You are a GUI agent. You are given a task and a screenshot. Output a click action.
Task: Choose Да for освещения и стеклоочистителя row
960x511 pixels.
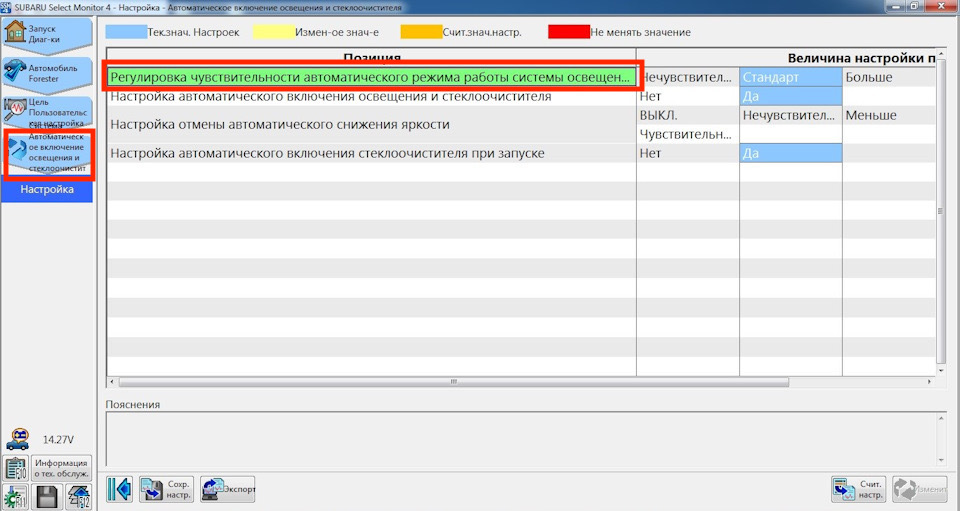(790, 96)
